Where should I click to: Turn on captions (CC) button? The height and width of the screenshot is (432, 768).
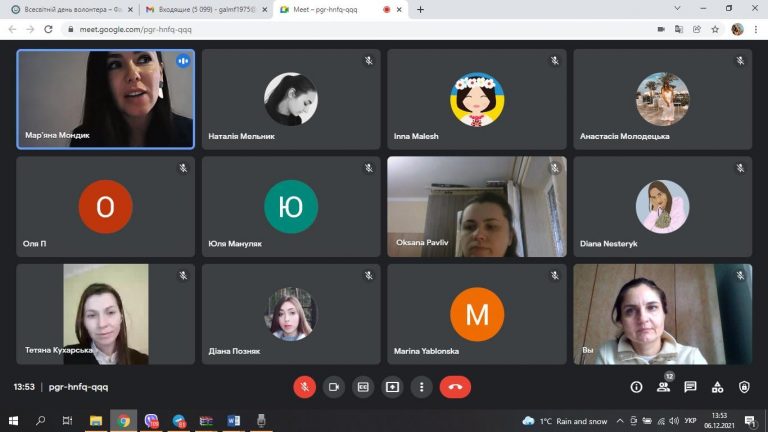click(363, 387)
